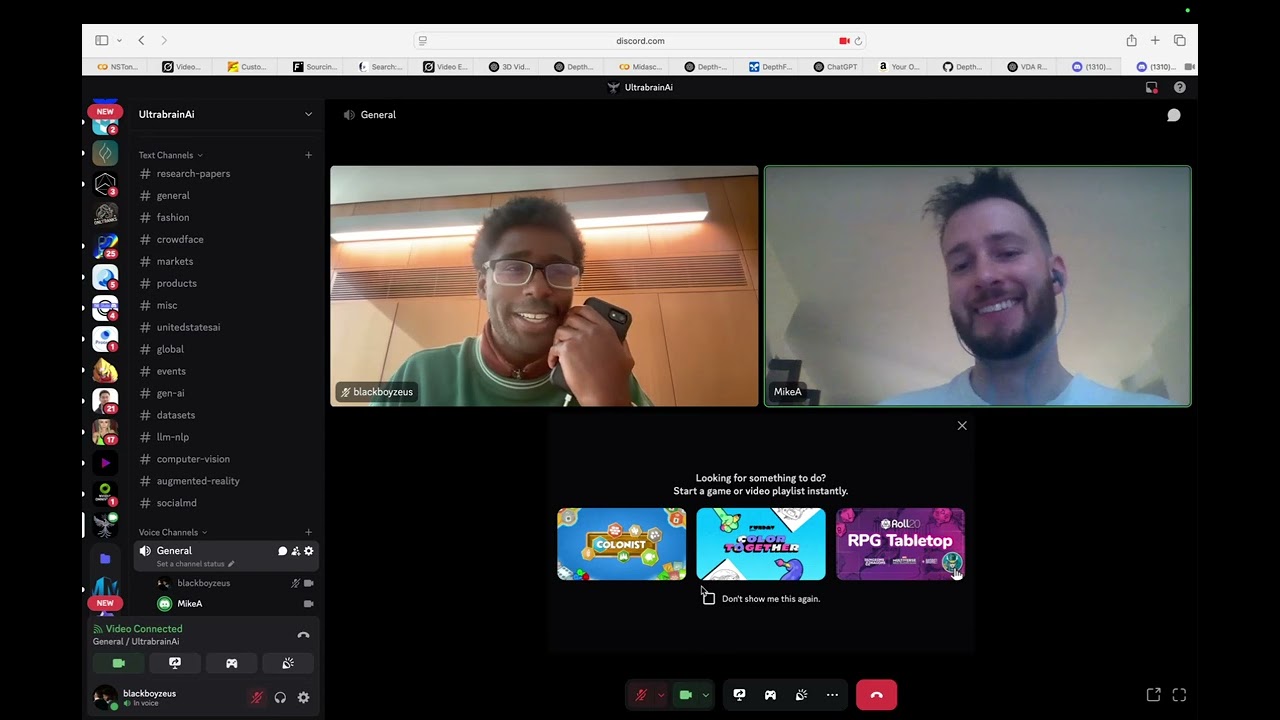
Task: Close the activity suggestions popup
Action: [962, 426]
